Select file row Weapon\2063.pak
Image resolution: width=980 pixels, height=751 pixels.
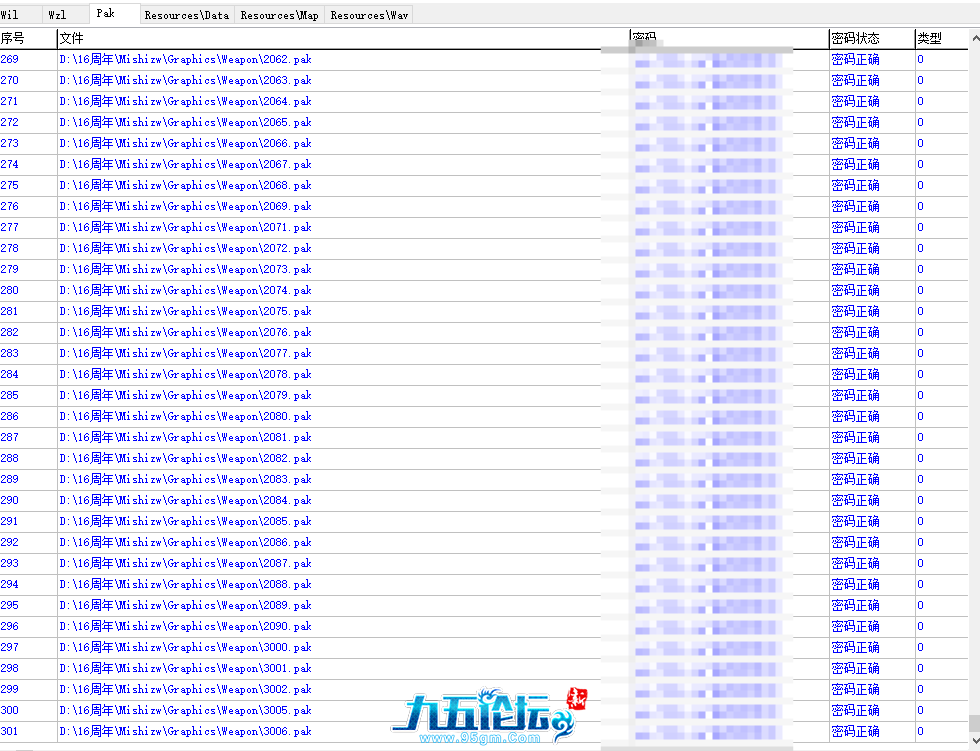point(484,81)
